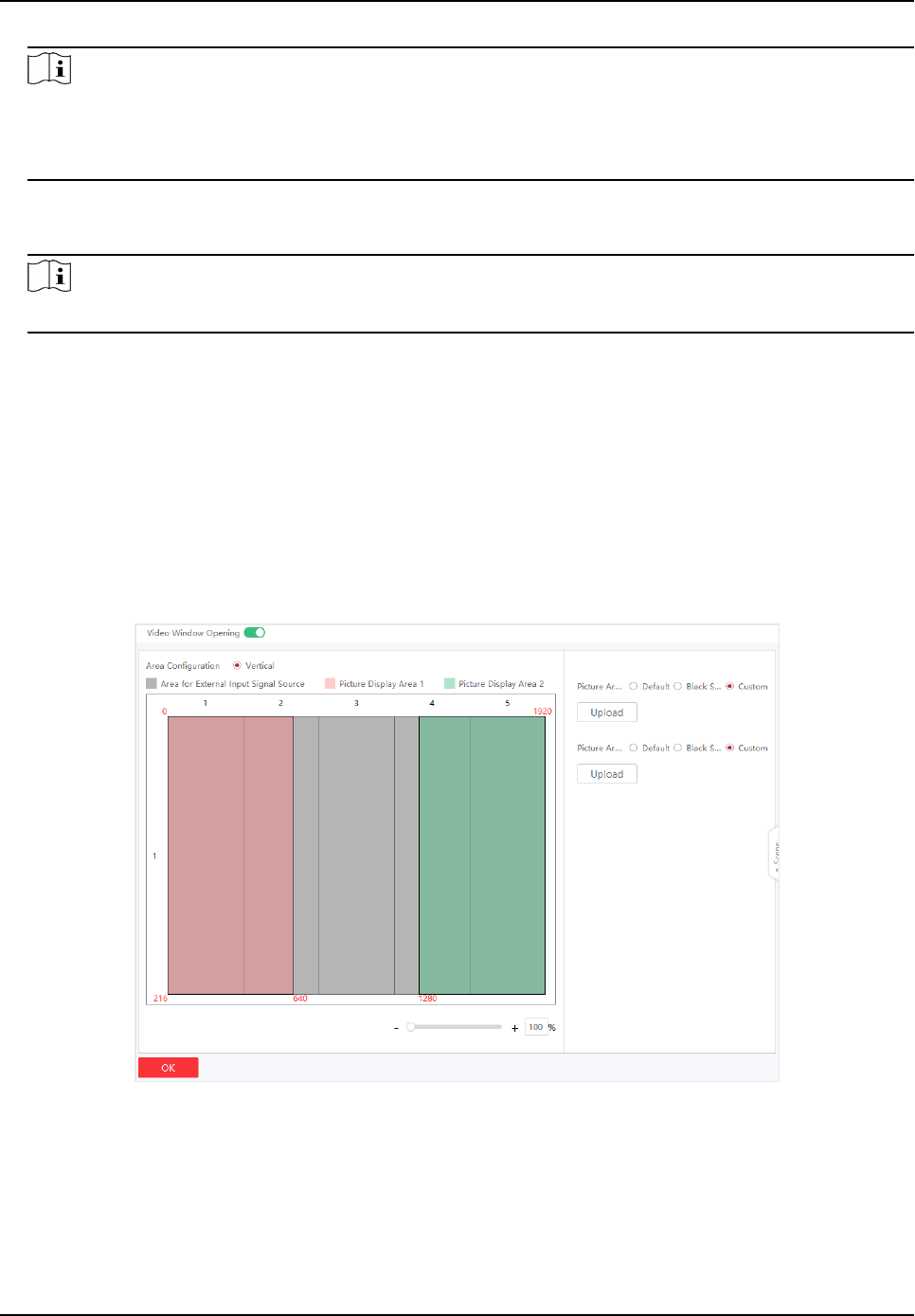Select Default for the second picture area
Image resolution: width=915 pixels, height=1316 pixels.
pos(634,748)
